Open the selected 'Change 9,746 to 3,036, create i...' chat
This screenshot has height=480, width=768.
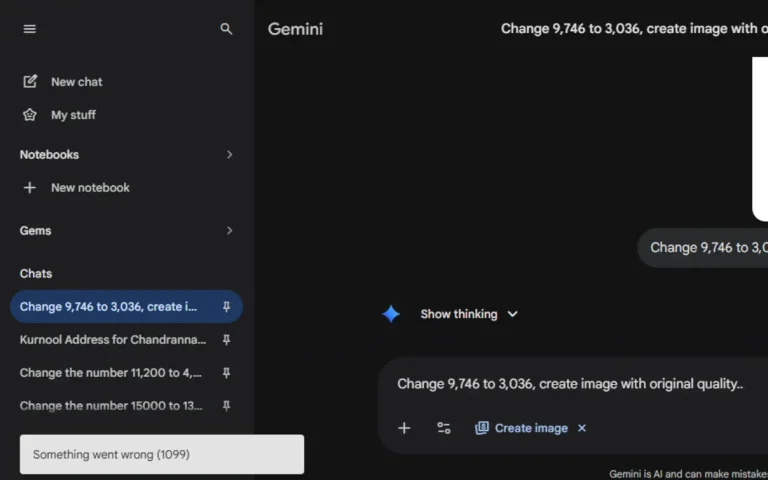126,307
